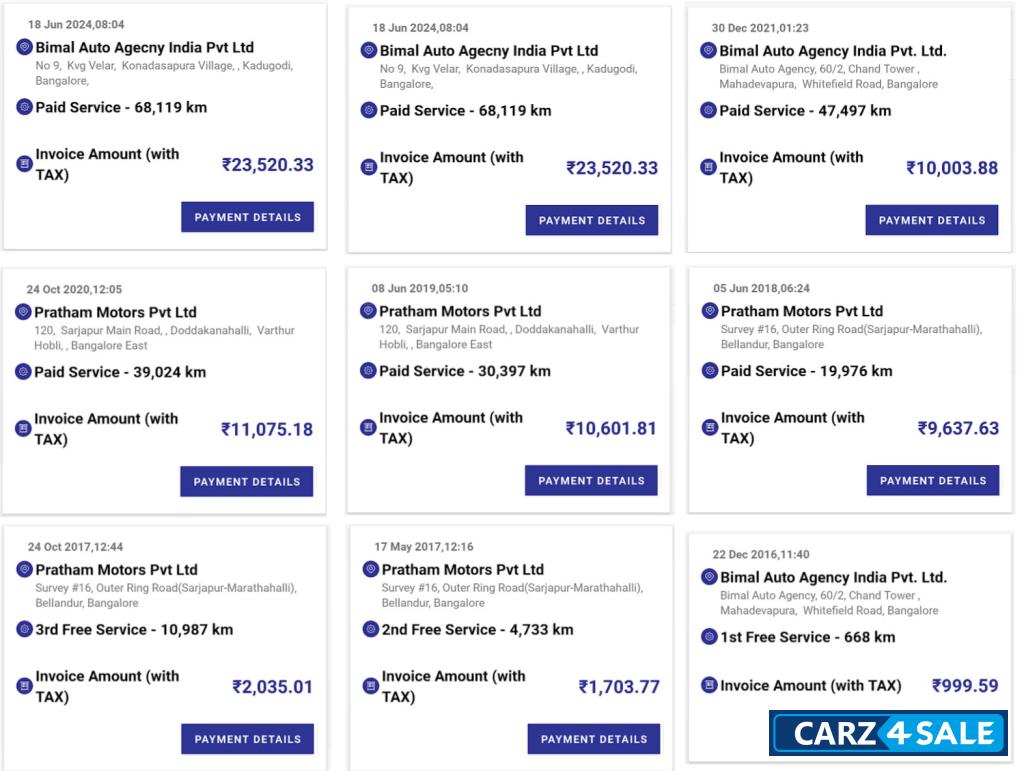1024x771 pixels.
Task: Open PAYMENT DETAILS on the ₹10,003.88 invoice card
Action: coord(932,220)
